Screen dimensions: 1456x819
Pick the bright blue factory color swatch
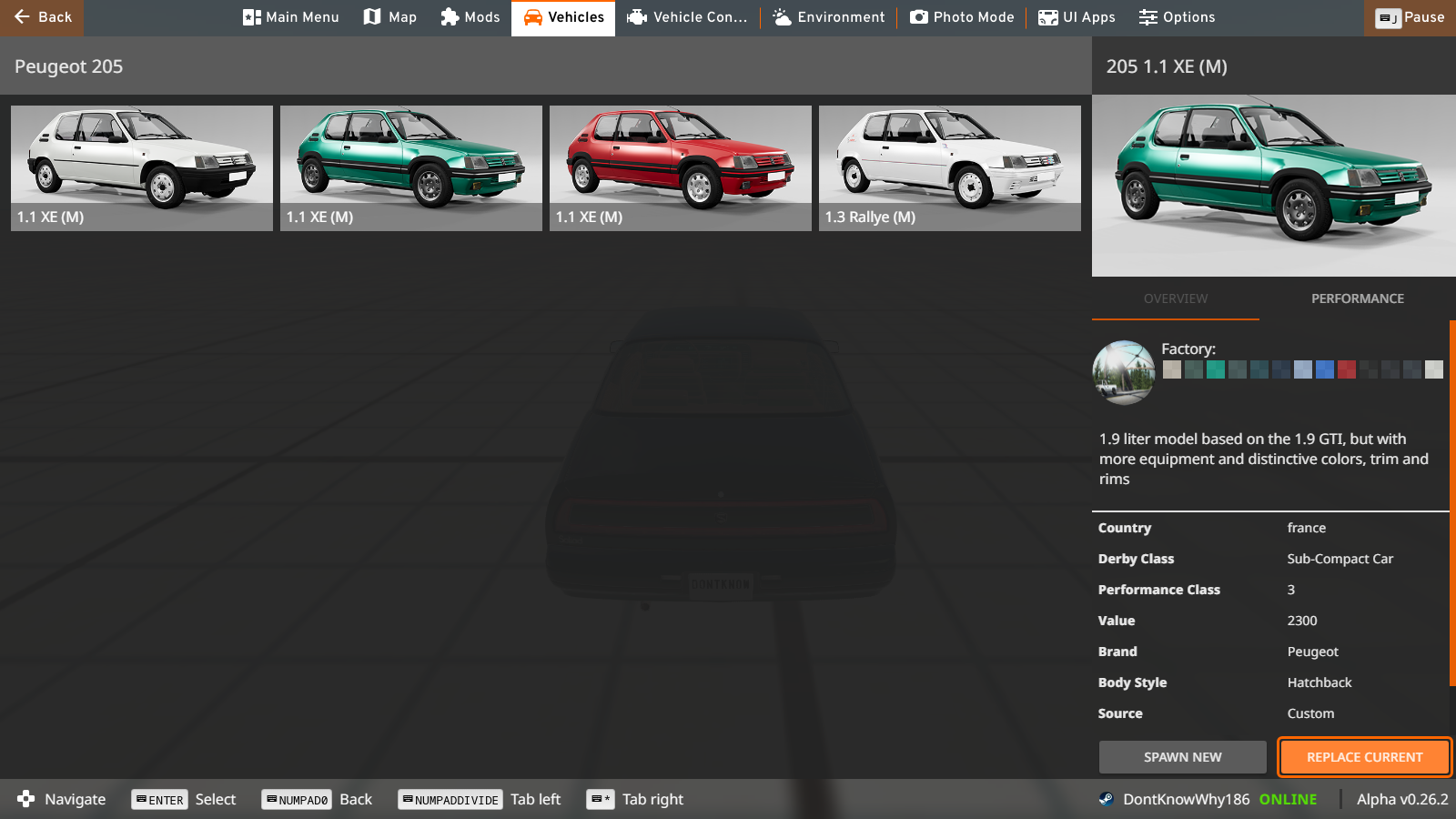tap(1325, 369)
